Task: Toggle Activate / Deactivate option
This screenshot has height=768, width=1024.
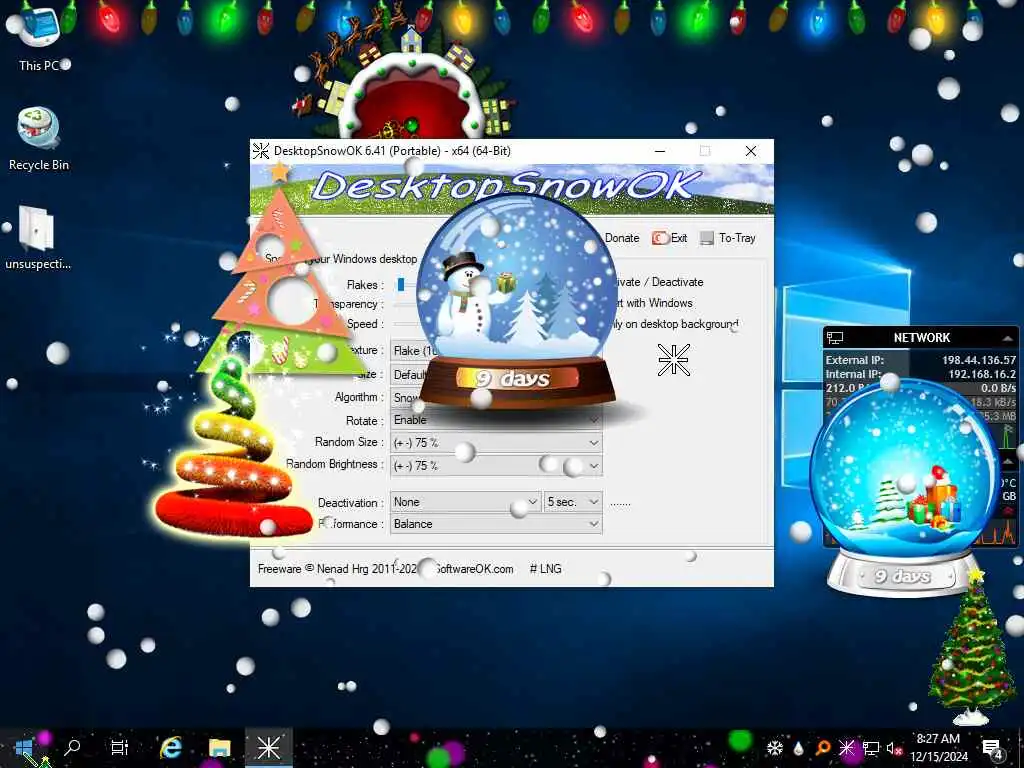Action: [658, 282]
